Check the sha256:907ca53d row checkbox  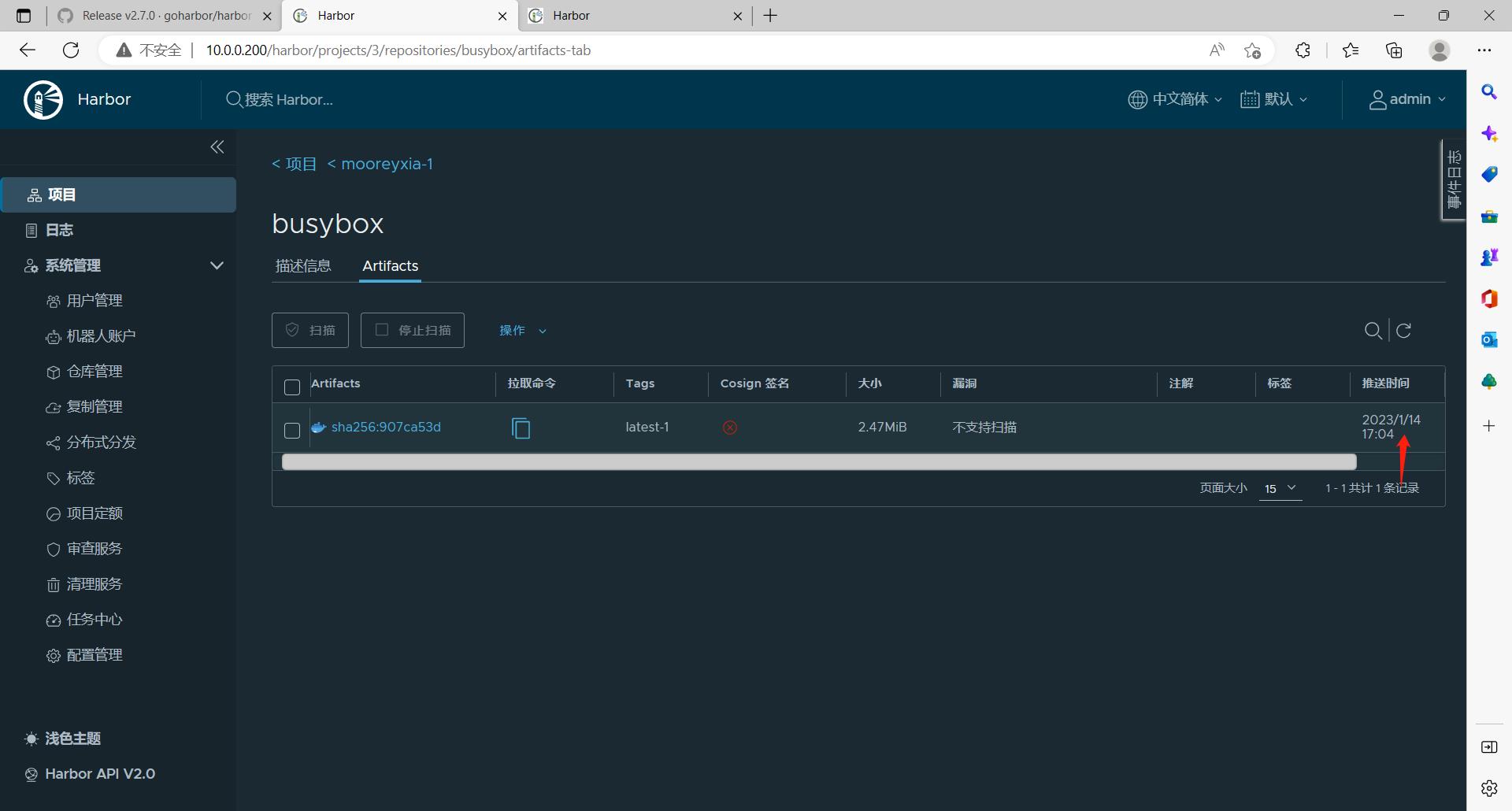[292, 431]
